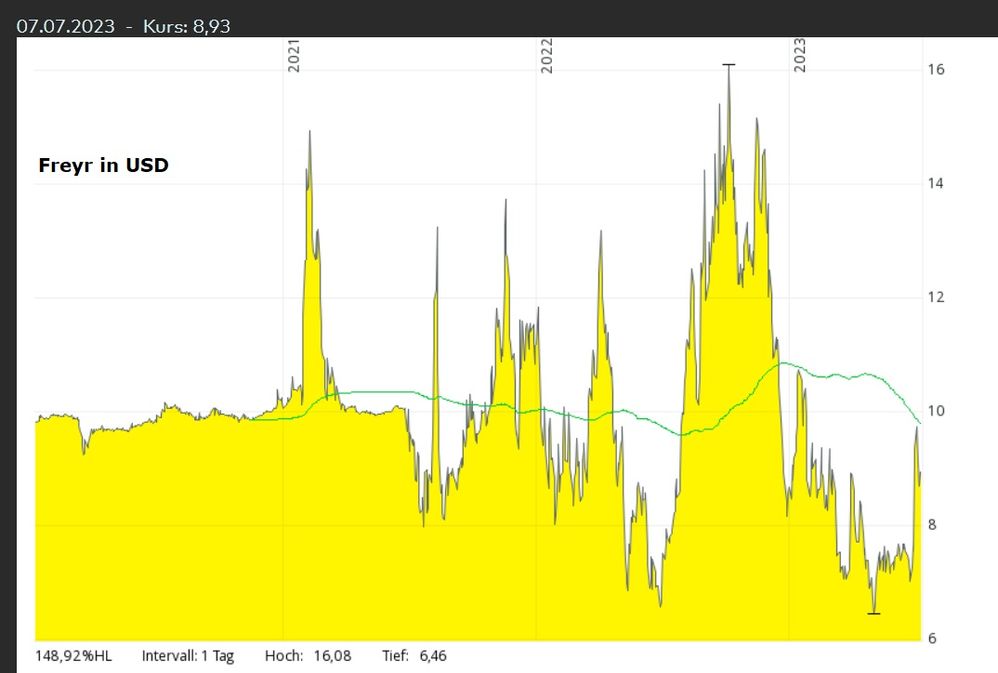998x673 pixels.
Task: Click the green moving average line's right end
Action: pos(918,422)
